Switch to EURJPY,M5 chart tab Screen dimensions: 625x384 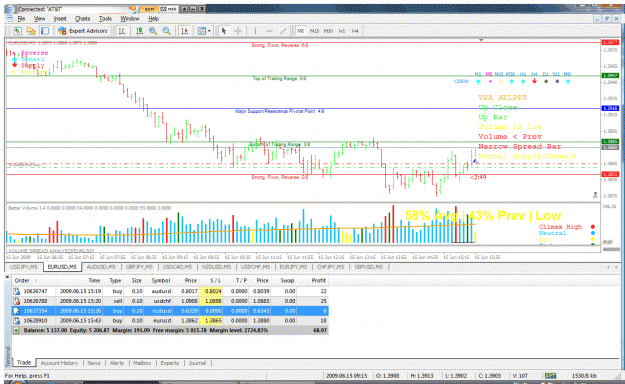click(294, 267)
